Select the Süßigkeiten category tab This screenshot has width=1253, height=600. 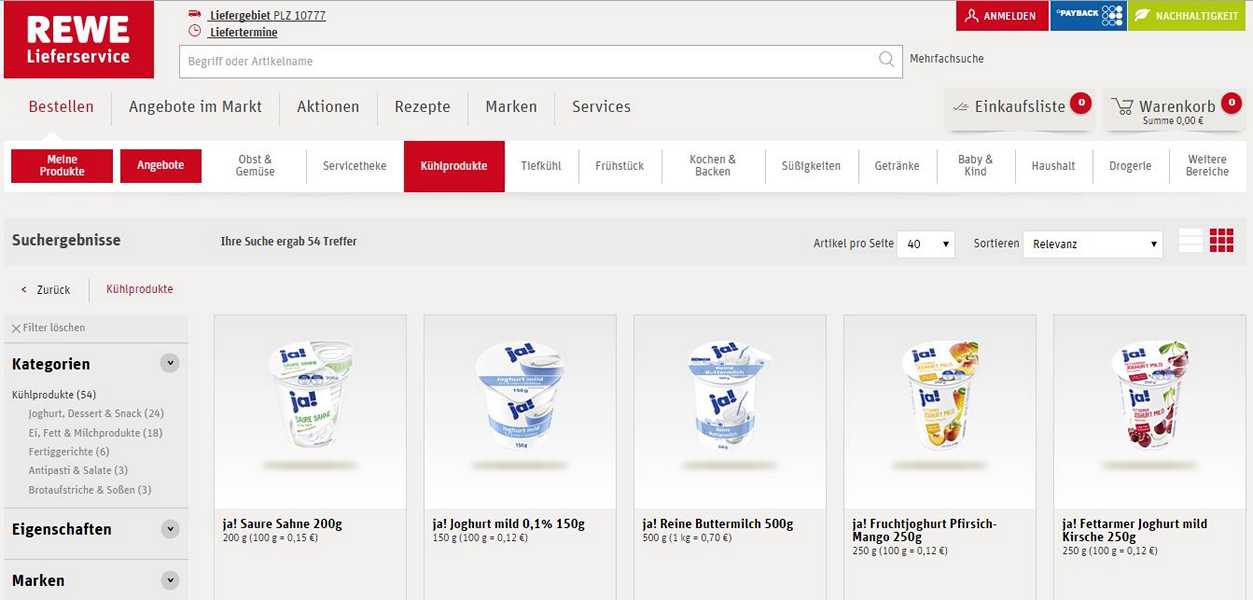tap(811, 166)
